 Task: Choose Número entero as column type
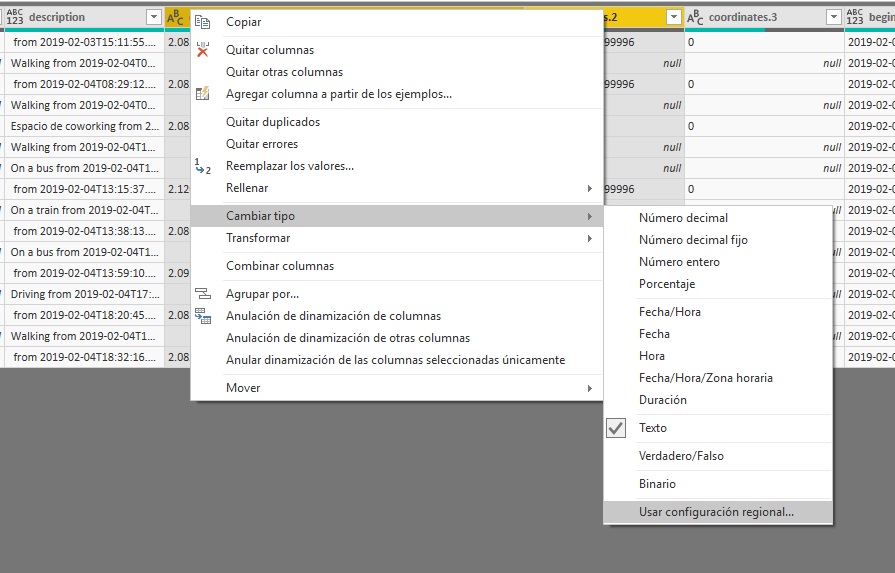click(x=679, y=262)
